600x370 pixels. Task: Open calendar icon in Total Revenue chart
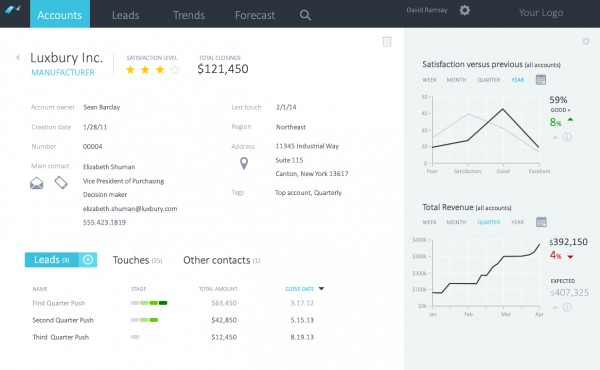point(541,222)
